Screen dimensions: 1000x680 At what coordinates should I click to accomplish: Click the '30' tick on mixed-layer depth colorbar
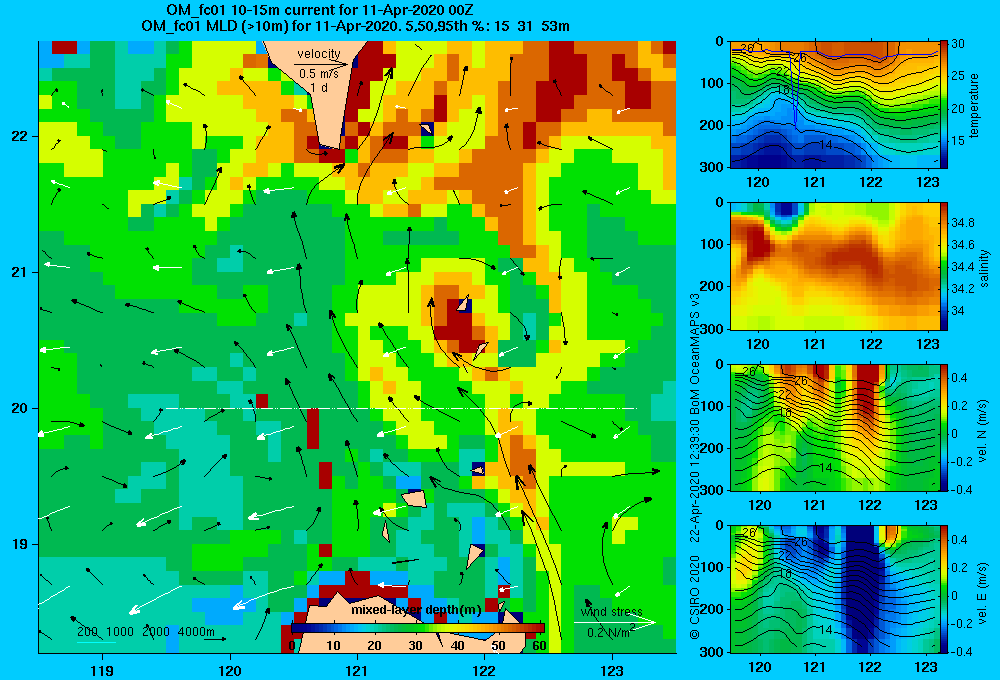tap(415, 646)
